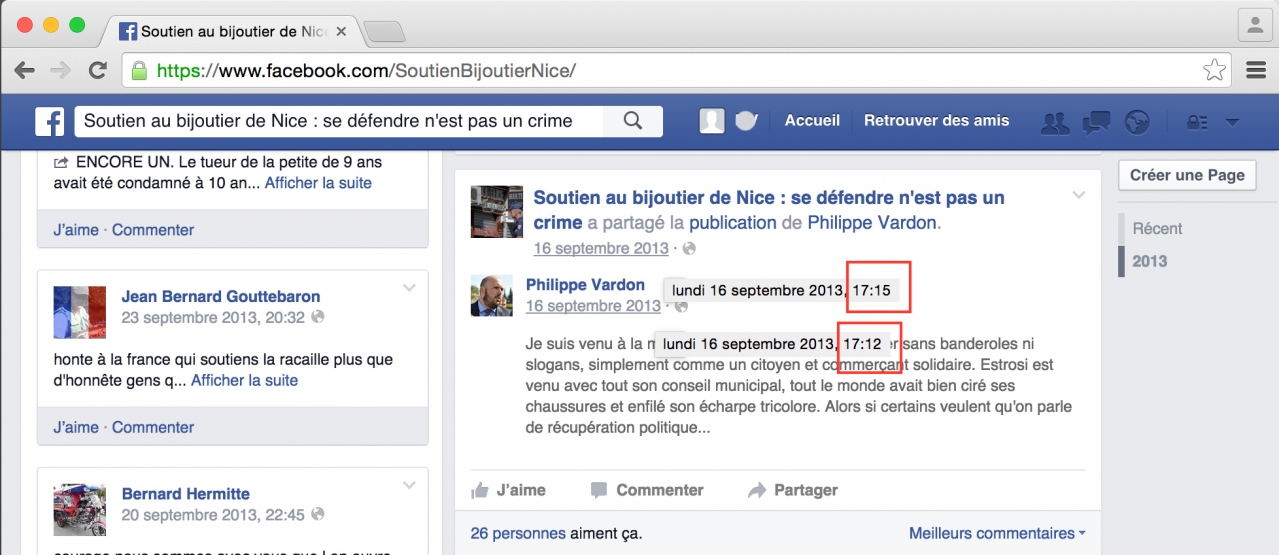1279x555 pixels.
Task: Open Jean Bernard Gouttebaron profile link
Action: click(221, 296)
